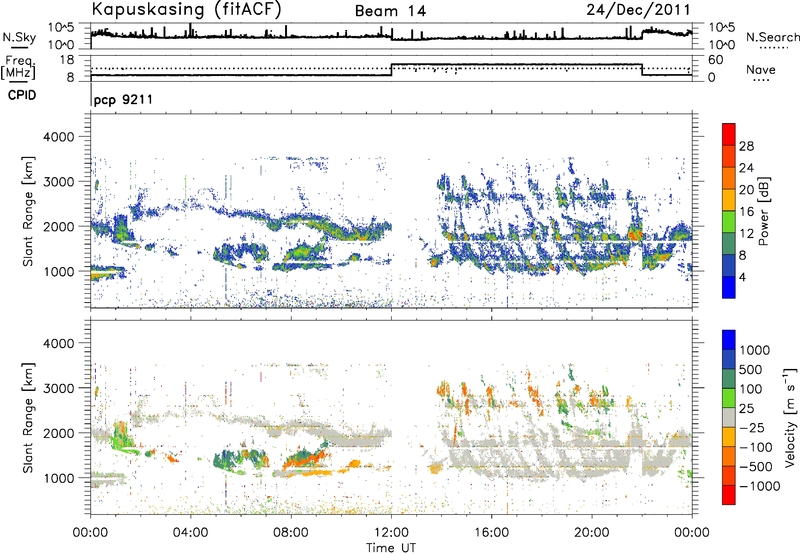The image size is (800, 554).
Task: Click the 'Freq. [MHz]' label
Action: click(18, 67)
